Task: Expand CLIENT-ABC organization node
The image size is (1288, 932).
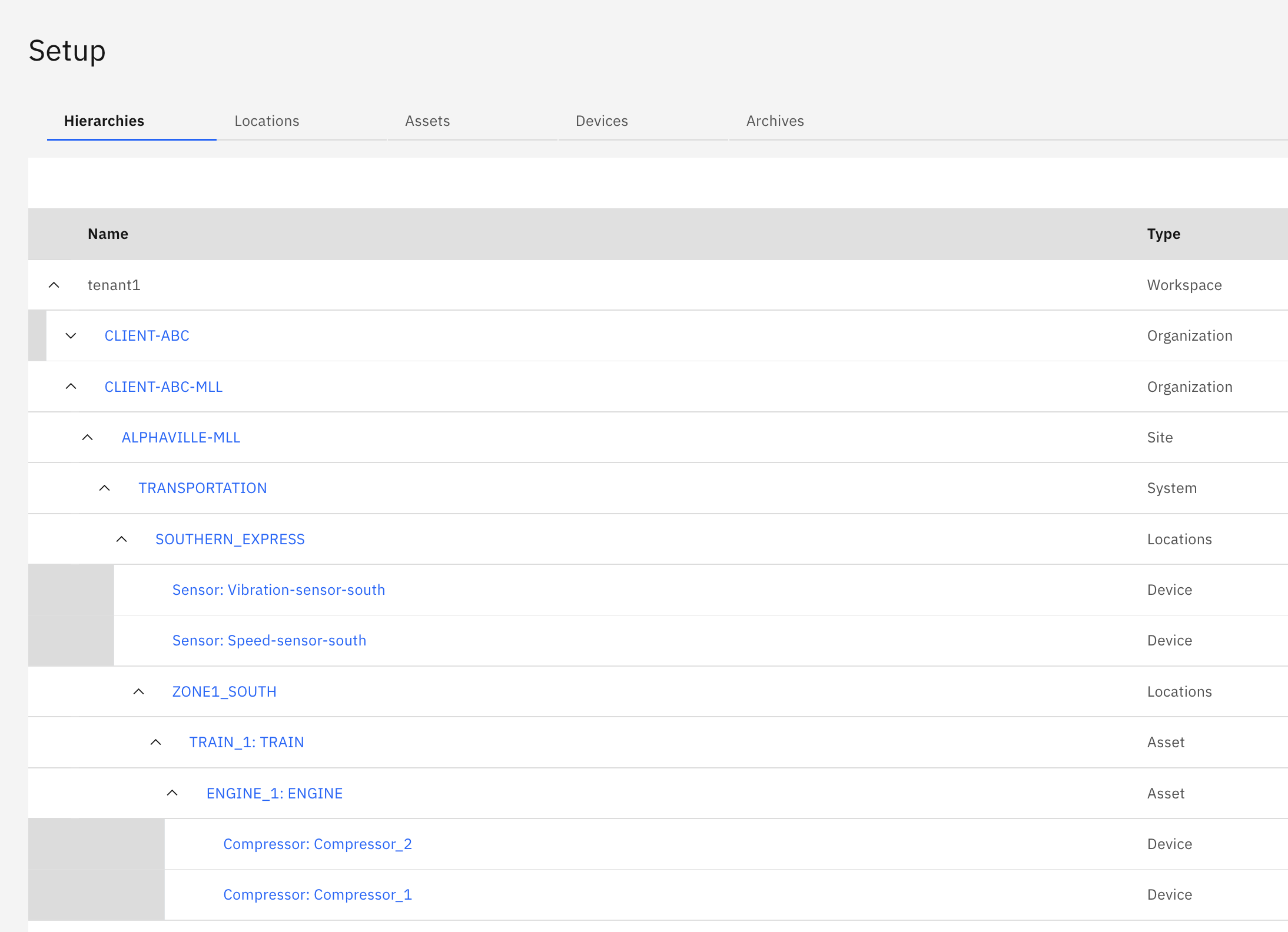Action: pos(71,335)
